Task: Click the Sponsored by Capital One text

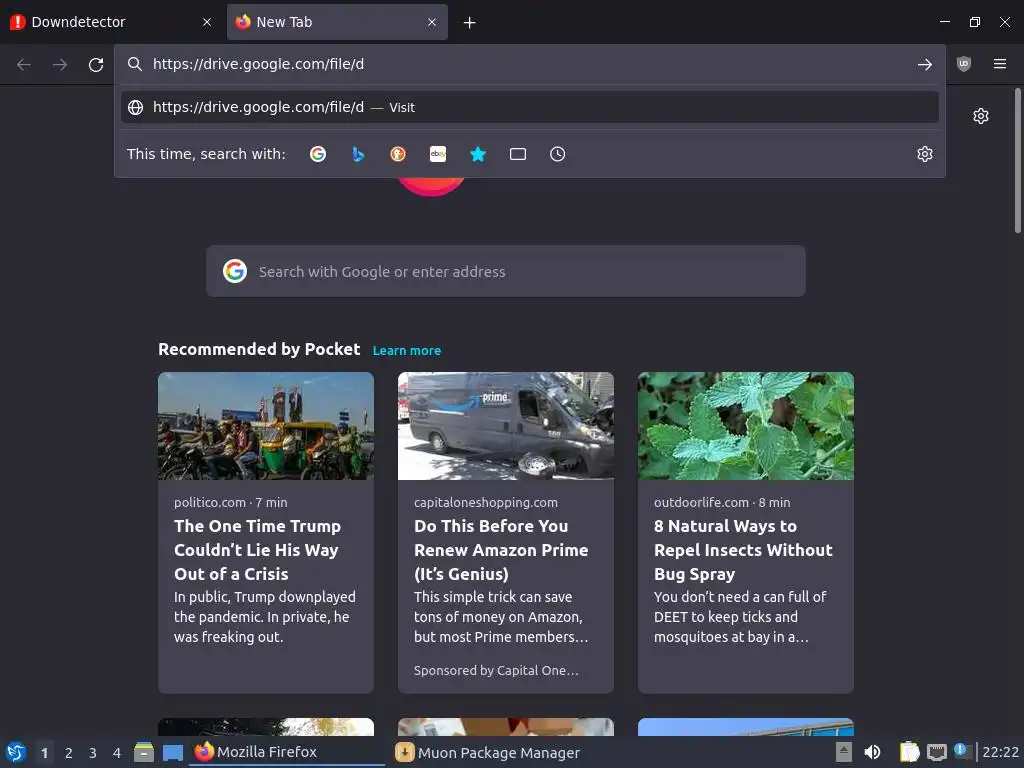Action: (x=496, y=671)
